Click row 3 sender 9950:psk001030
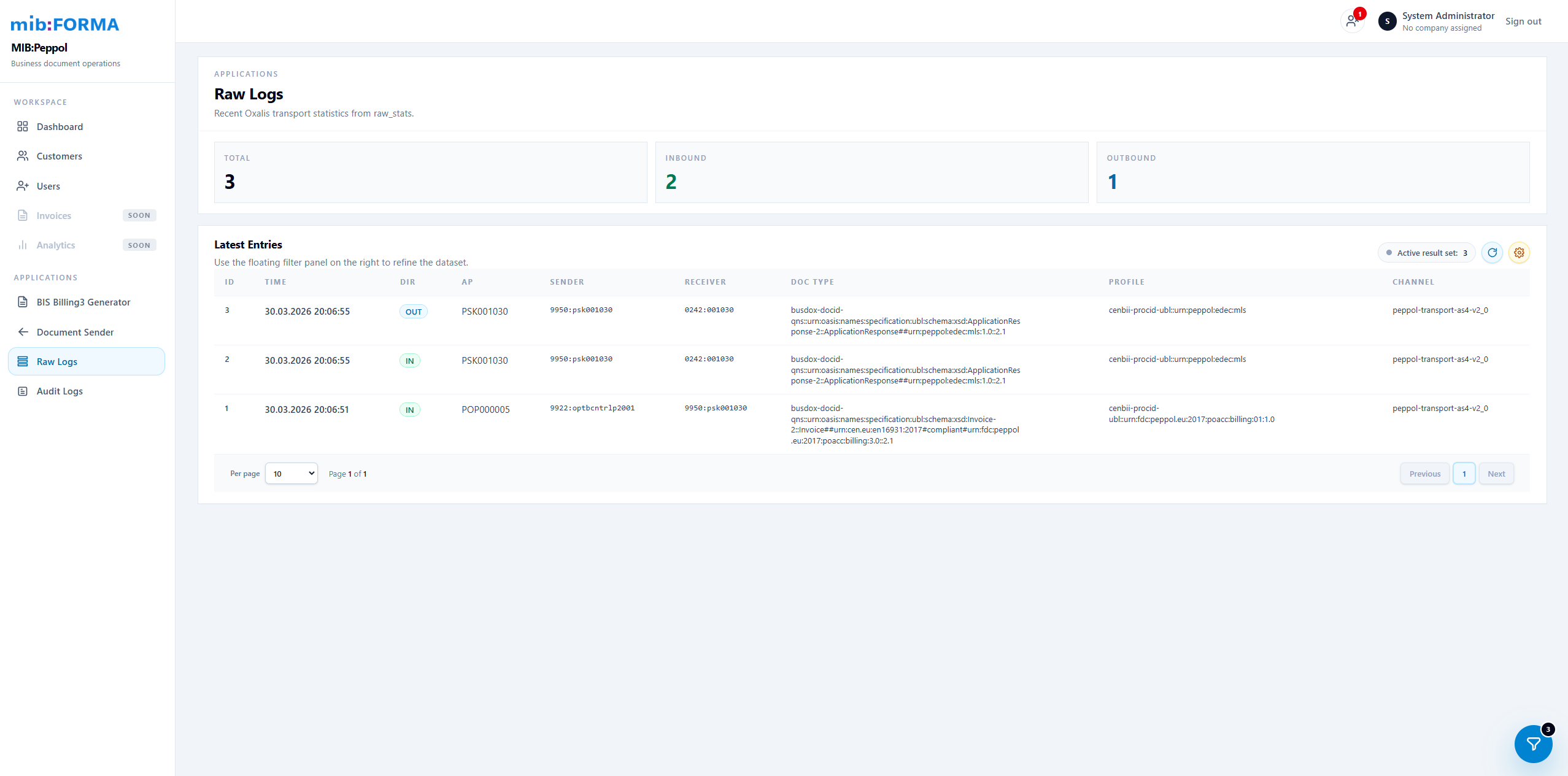 coord(581,310)
